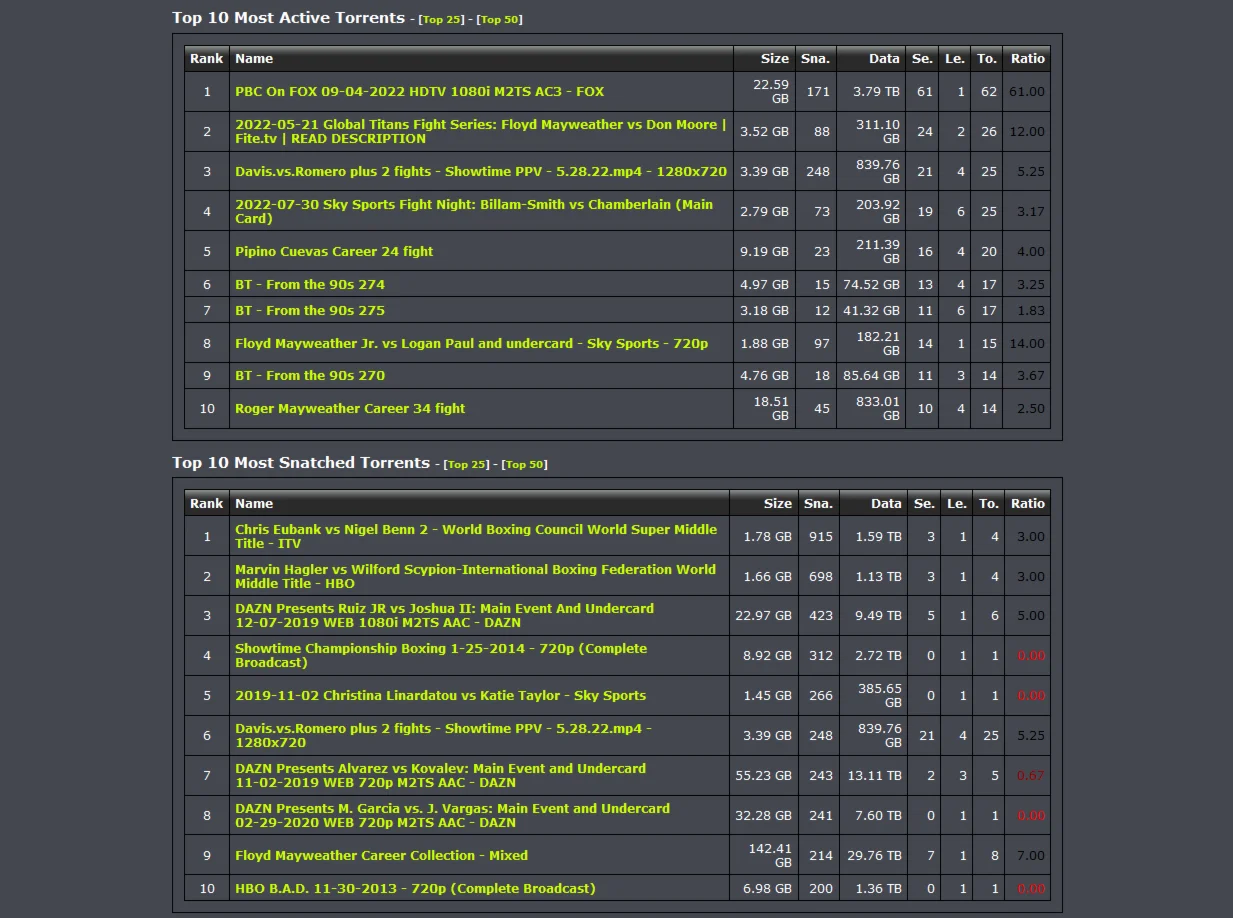Open Christina Linardatou vs Katie Taylor torrent

point(440,695)
